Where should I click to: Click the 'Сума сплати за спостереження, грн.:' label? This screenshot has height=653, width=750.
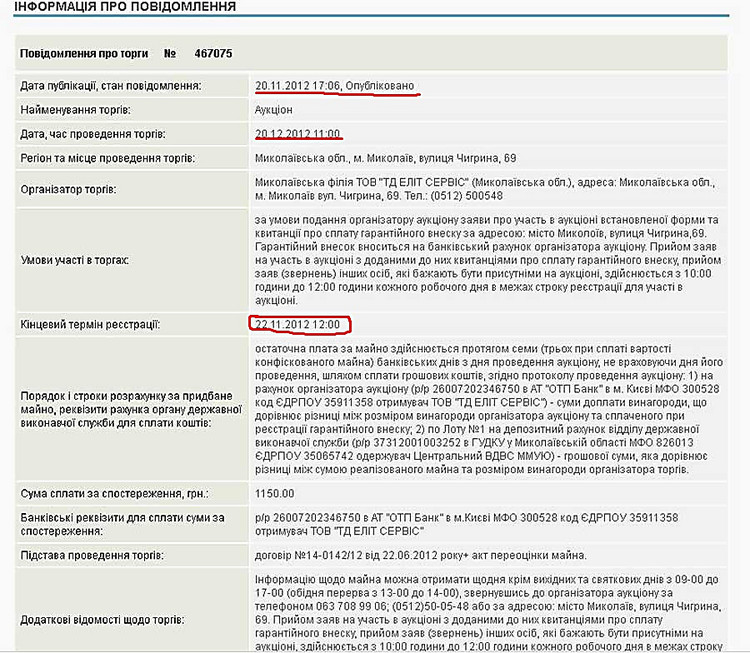110,493
